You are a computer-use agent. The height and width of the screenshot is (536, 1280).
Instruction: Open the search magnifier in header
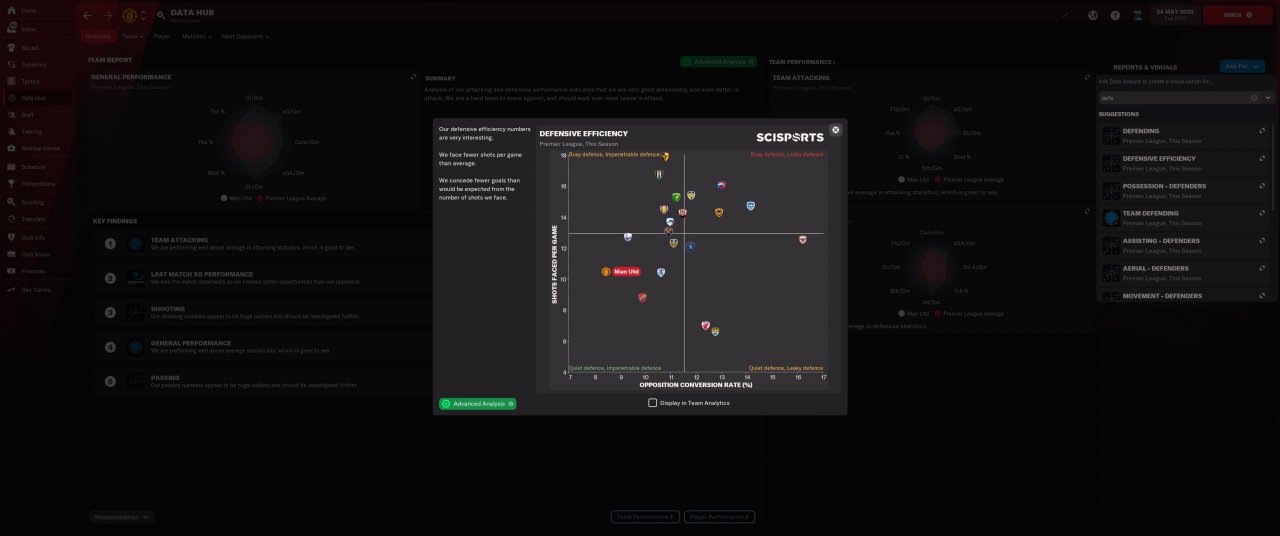point(162,15)
